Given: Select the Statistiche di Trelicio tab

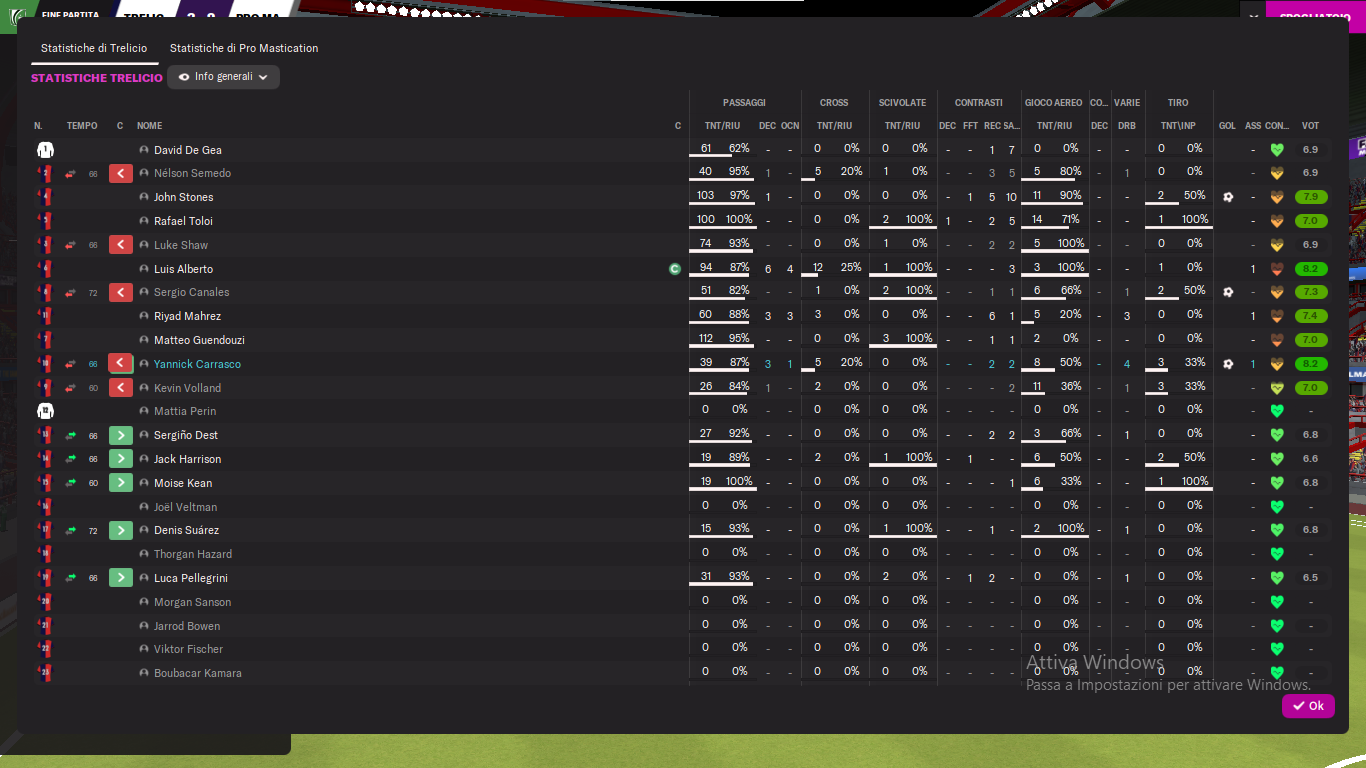Looking at the screenshot, I should [94, 48].
